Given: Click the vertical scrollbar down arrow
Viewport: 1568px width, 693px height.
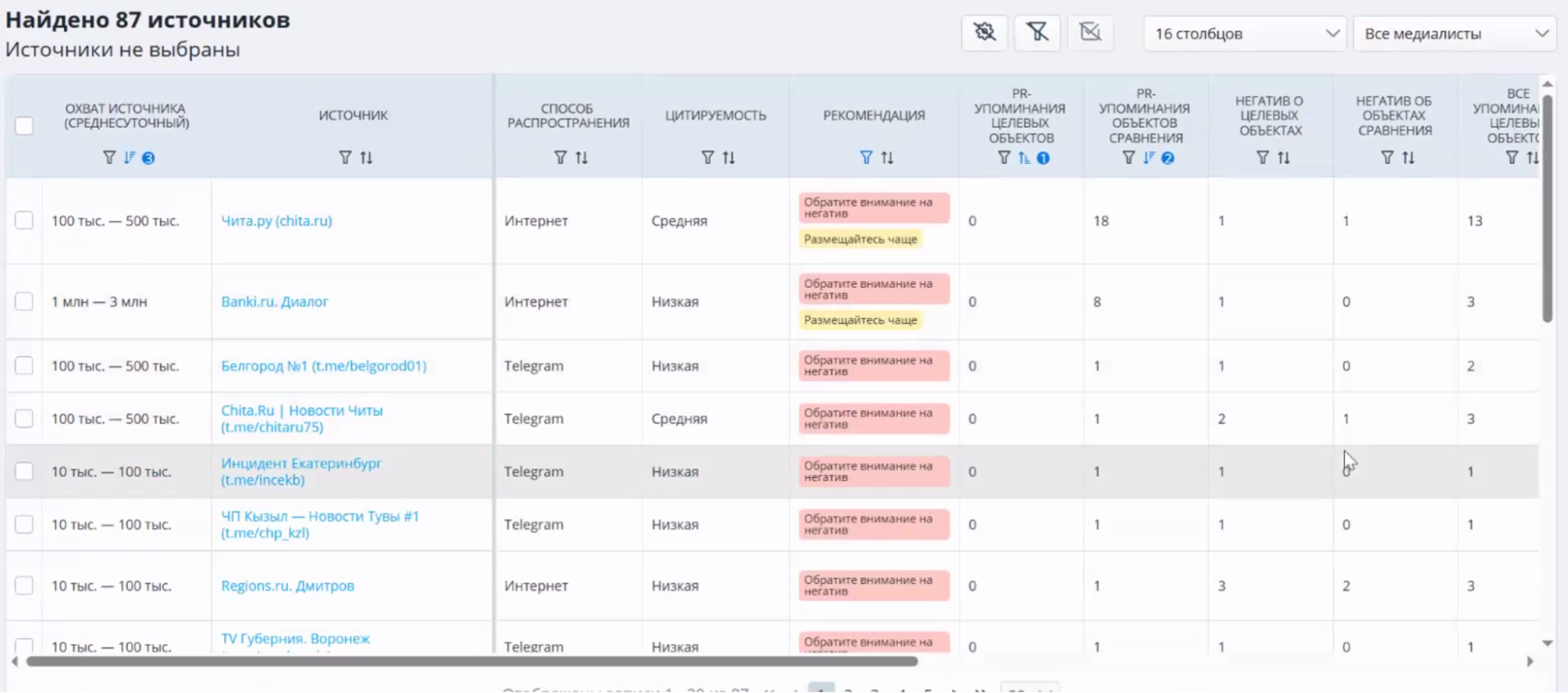Looking at the screenshot, I should [x=1547, y=644].
